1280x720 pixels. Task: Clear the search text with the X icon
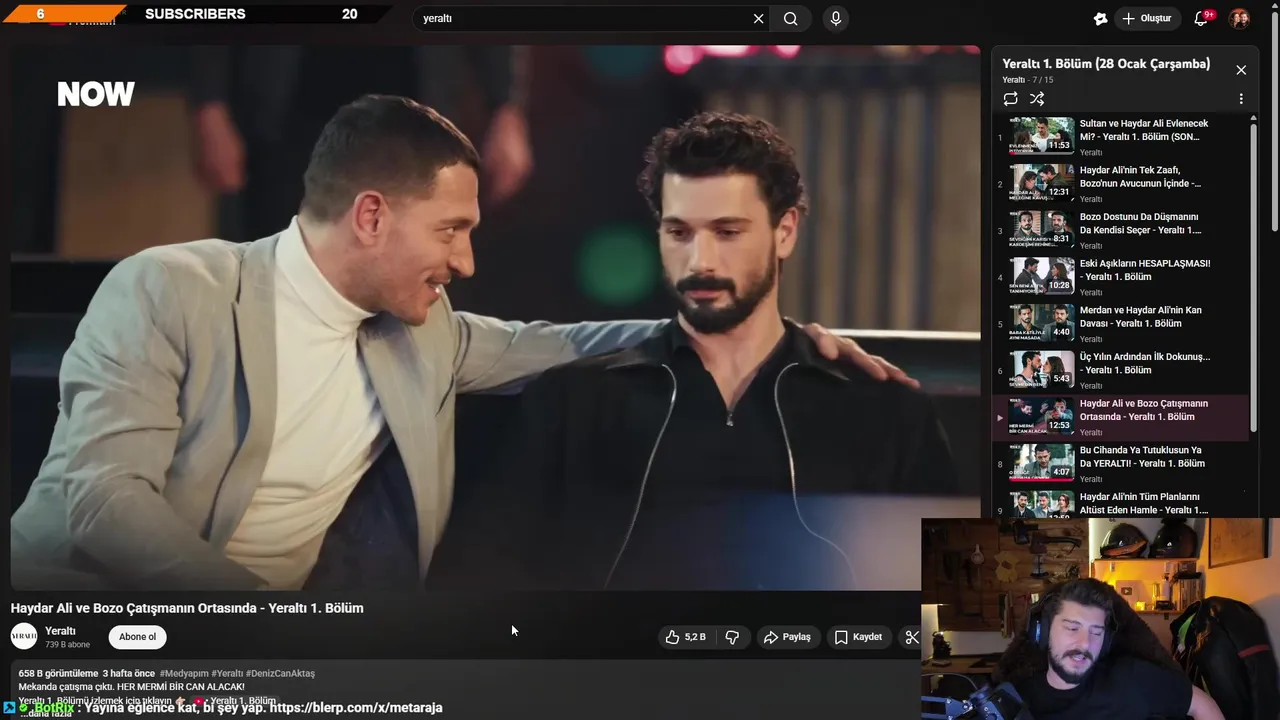758,18
